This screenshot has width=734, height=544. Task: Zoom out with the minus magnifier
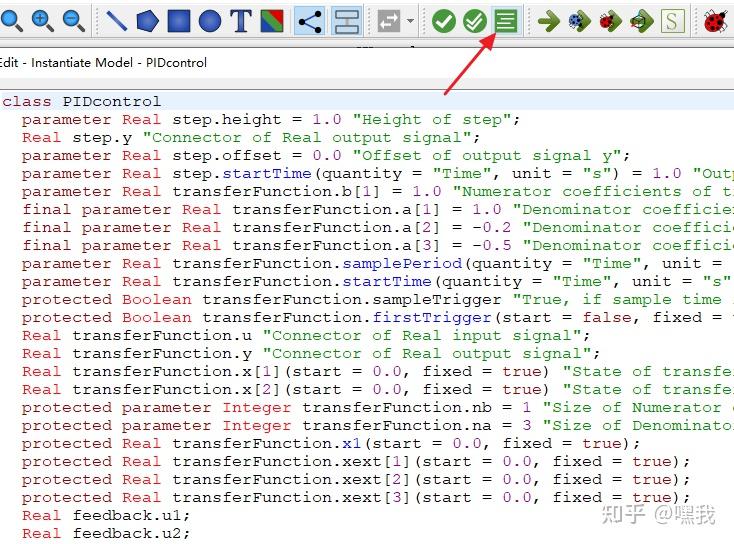coord(73,21)
